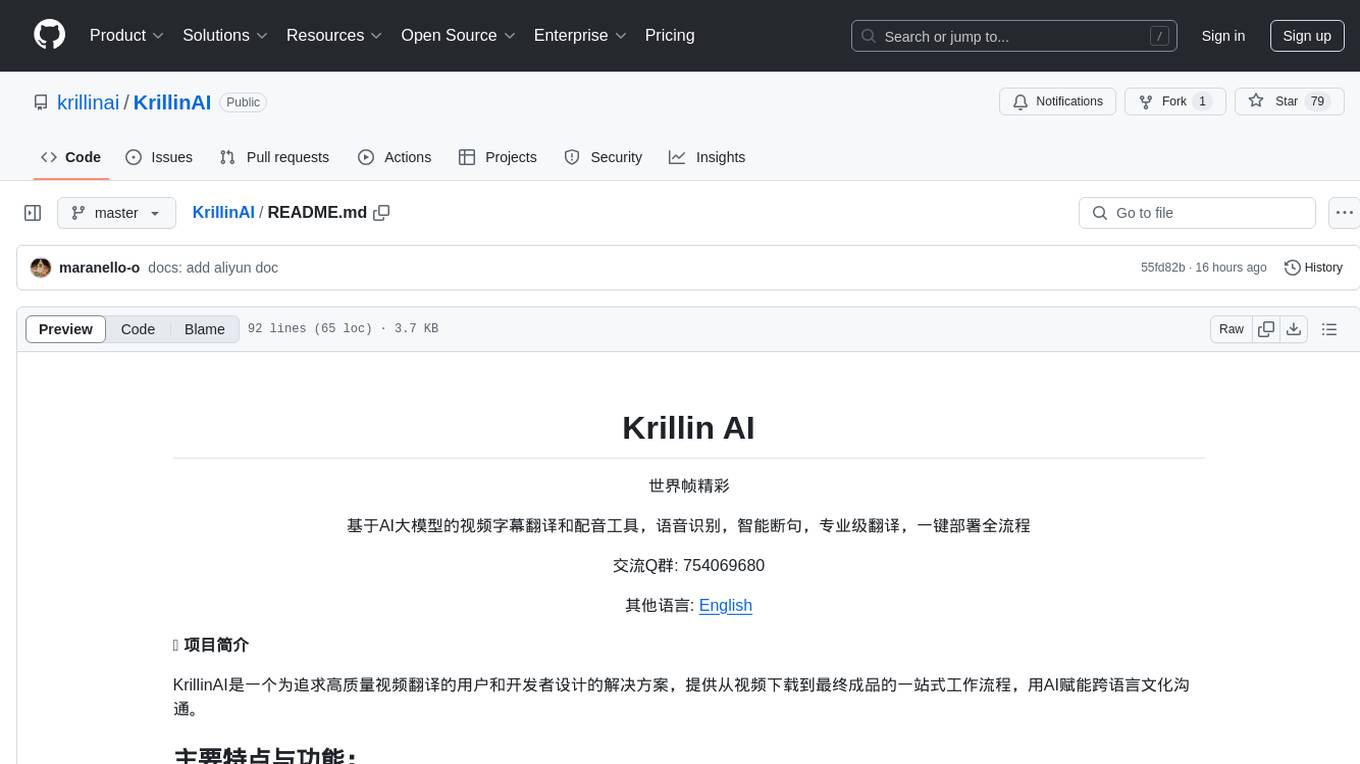The height and width of the screenshot is (764, 1360).
Task: Open the docs: add aliyun doc commit
Action: 213,268
